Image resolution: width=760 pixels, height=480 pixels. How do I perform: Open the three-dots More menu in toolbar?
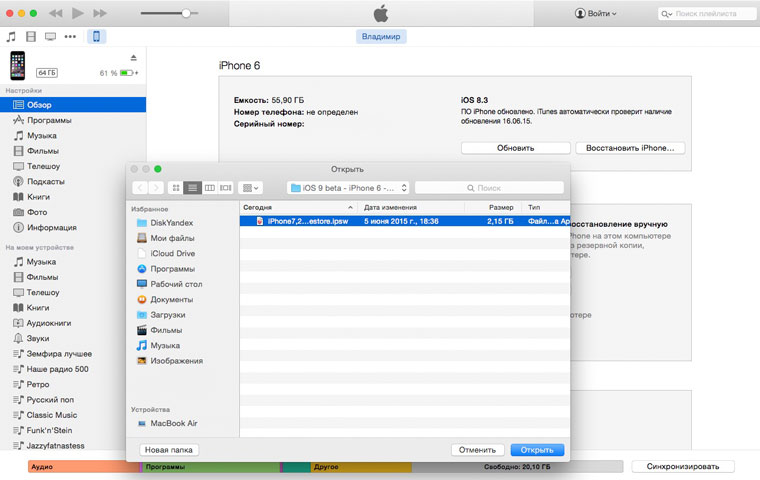[70, 36]
